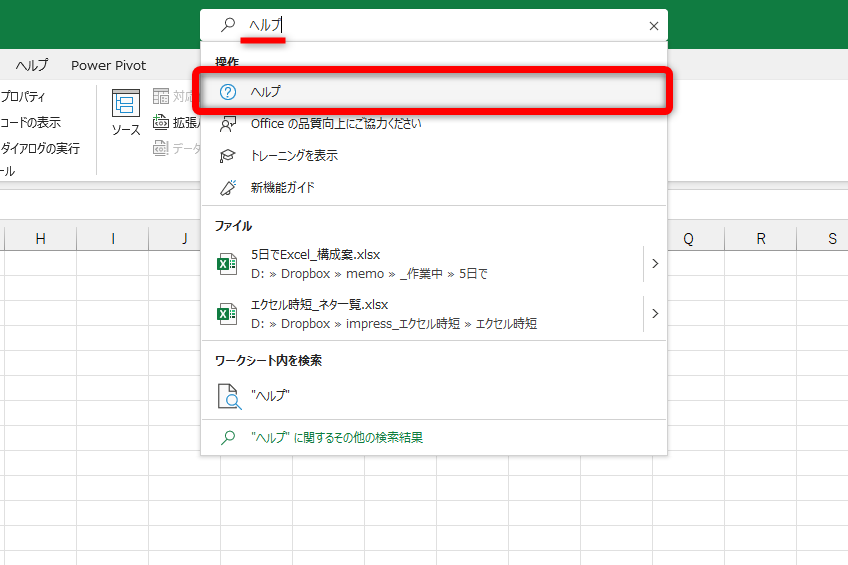
Task: Expand options for エクセル時短_ネタ一覧.xlsx
Action: coord(655,313)
